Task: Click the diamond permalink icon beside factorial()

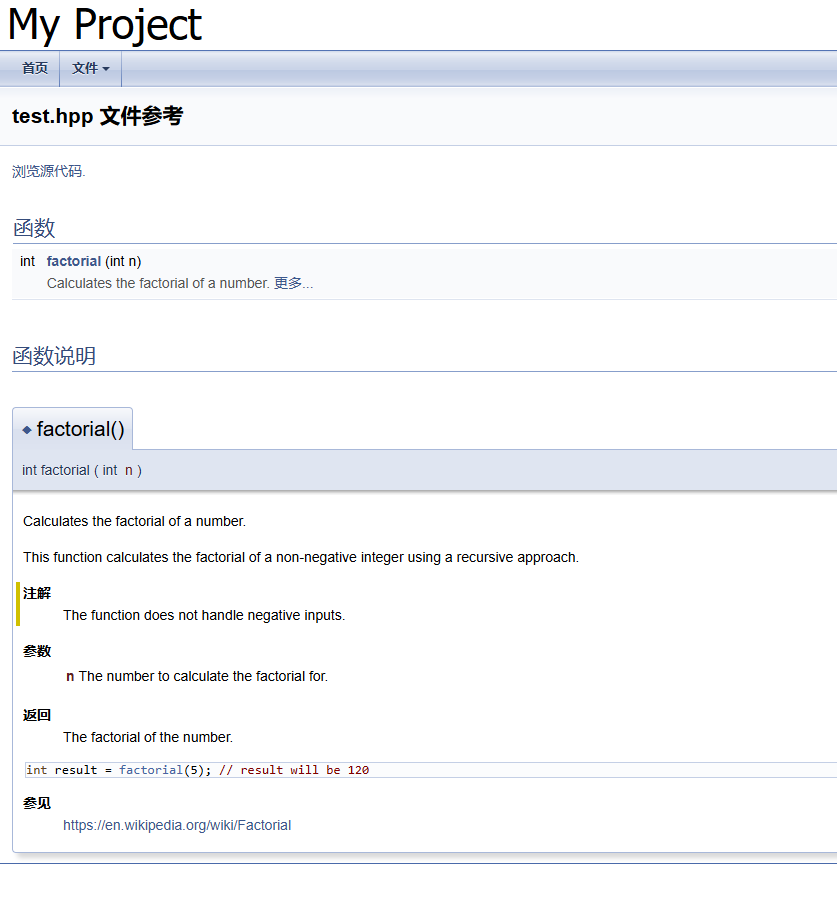Action: point(27,430)
